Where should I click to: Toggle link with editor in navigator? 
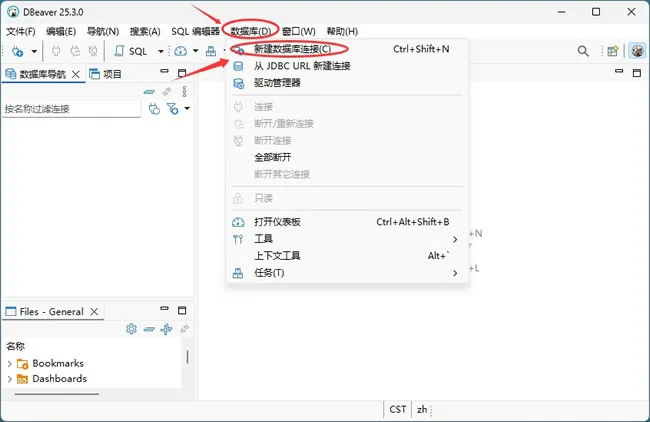click(167, 92)
